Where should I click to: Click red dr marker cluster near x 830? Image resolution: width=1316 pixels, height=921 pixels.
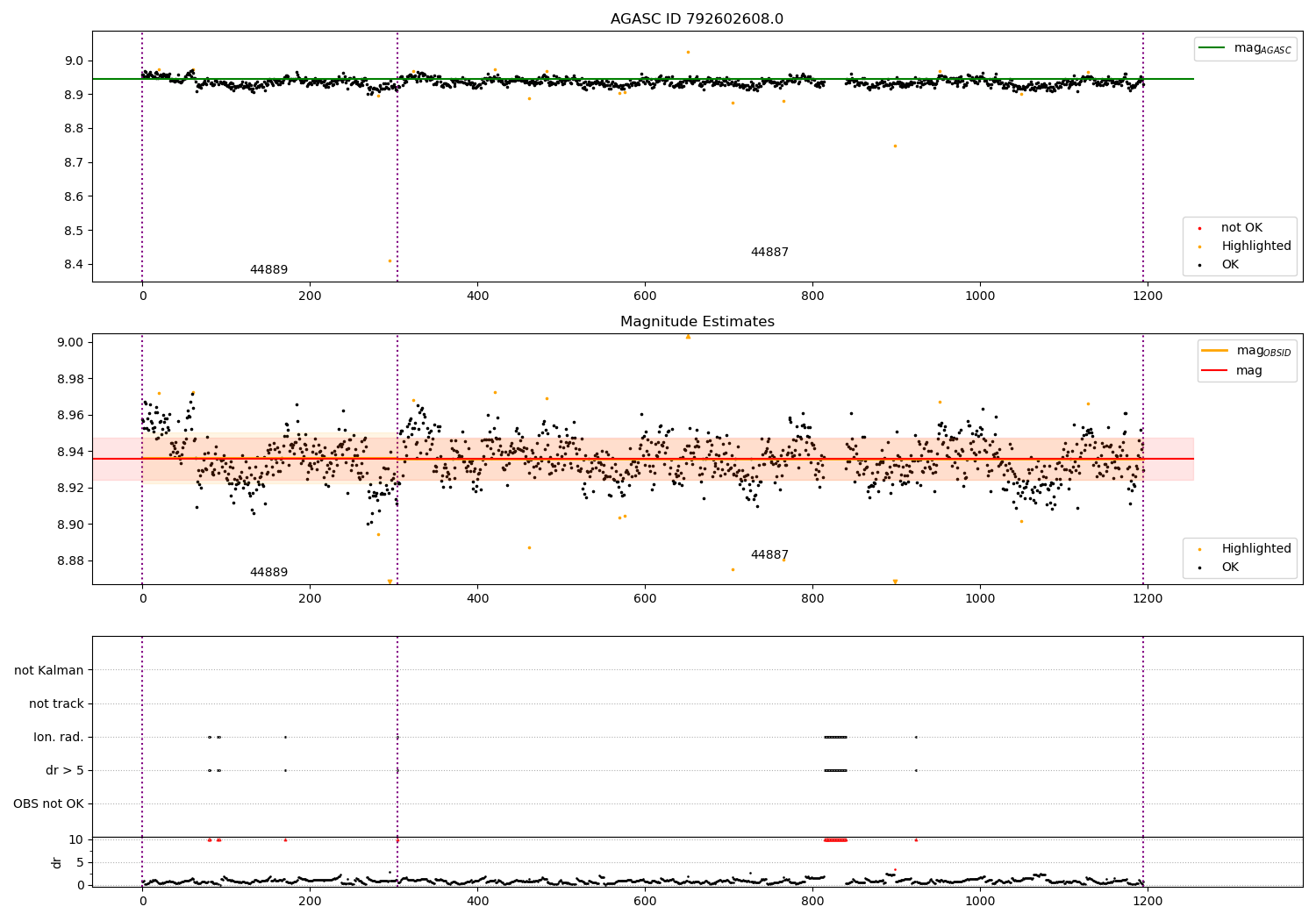click(x=835, y=839)
